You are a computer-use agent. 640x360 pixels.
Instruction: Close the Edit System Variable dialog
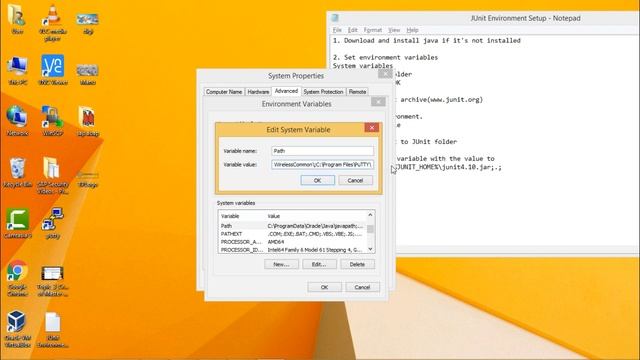(372, 128)
